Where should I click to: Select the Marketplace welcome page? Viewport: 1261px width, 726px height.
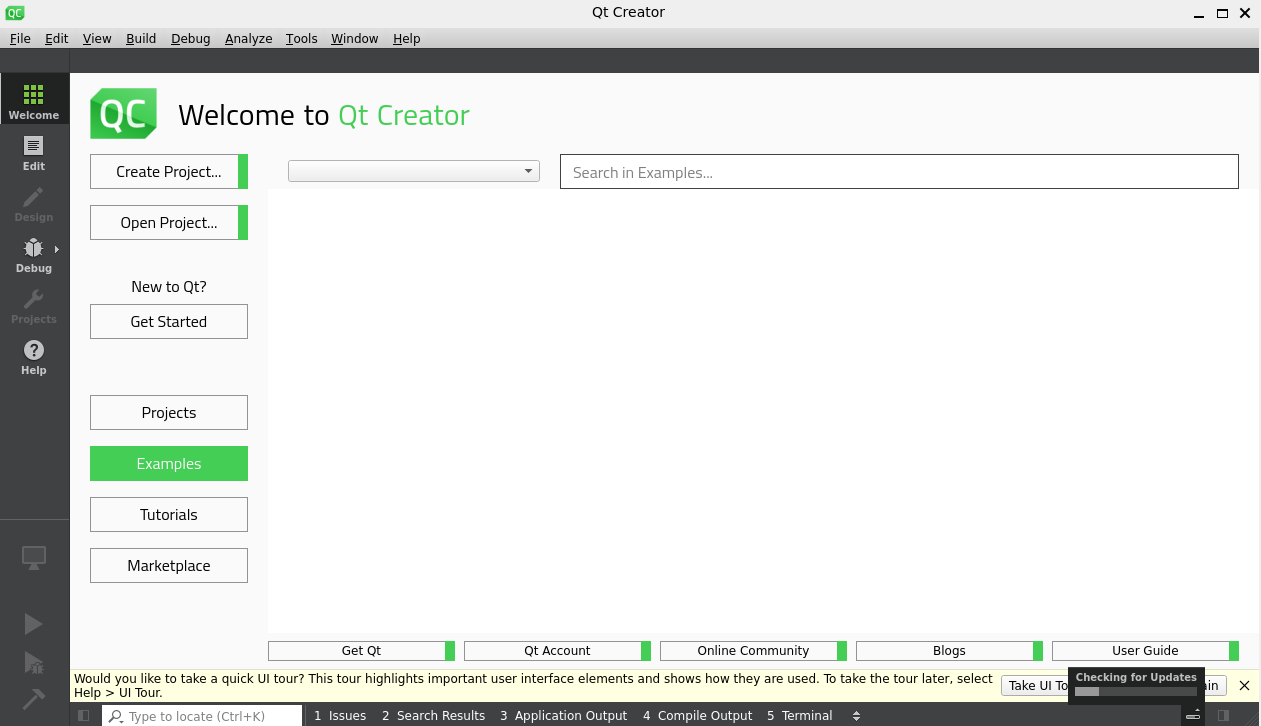click(x=169, y=566)
